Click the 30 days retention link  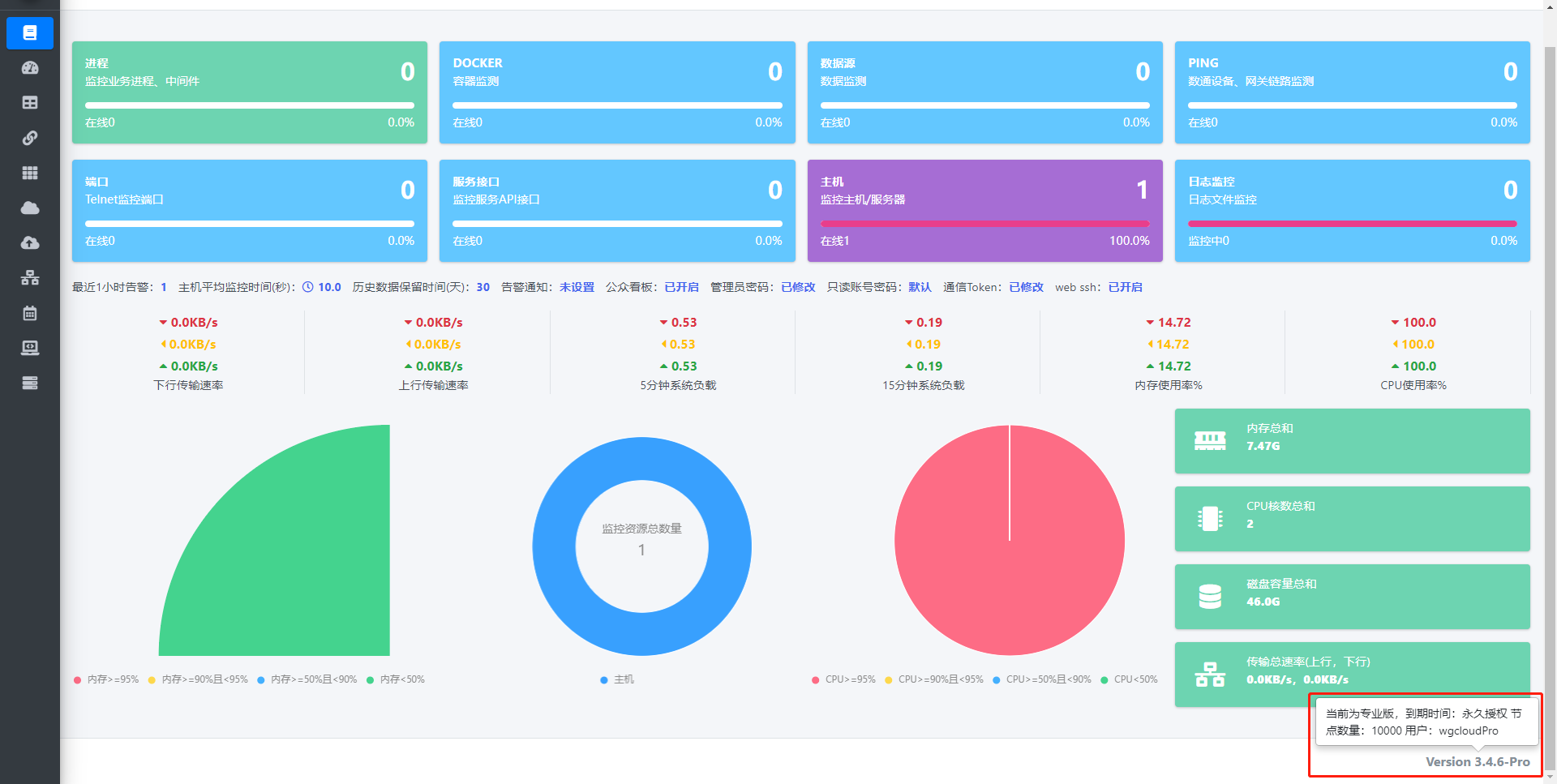tap(483, 287)
